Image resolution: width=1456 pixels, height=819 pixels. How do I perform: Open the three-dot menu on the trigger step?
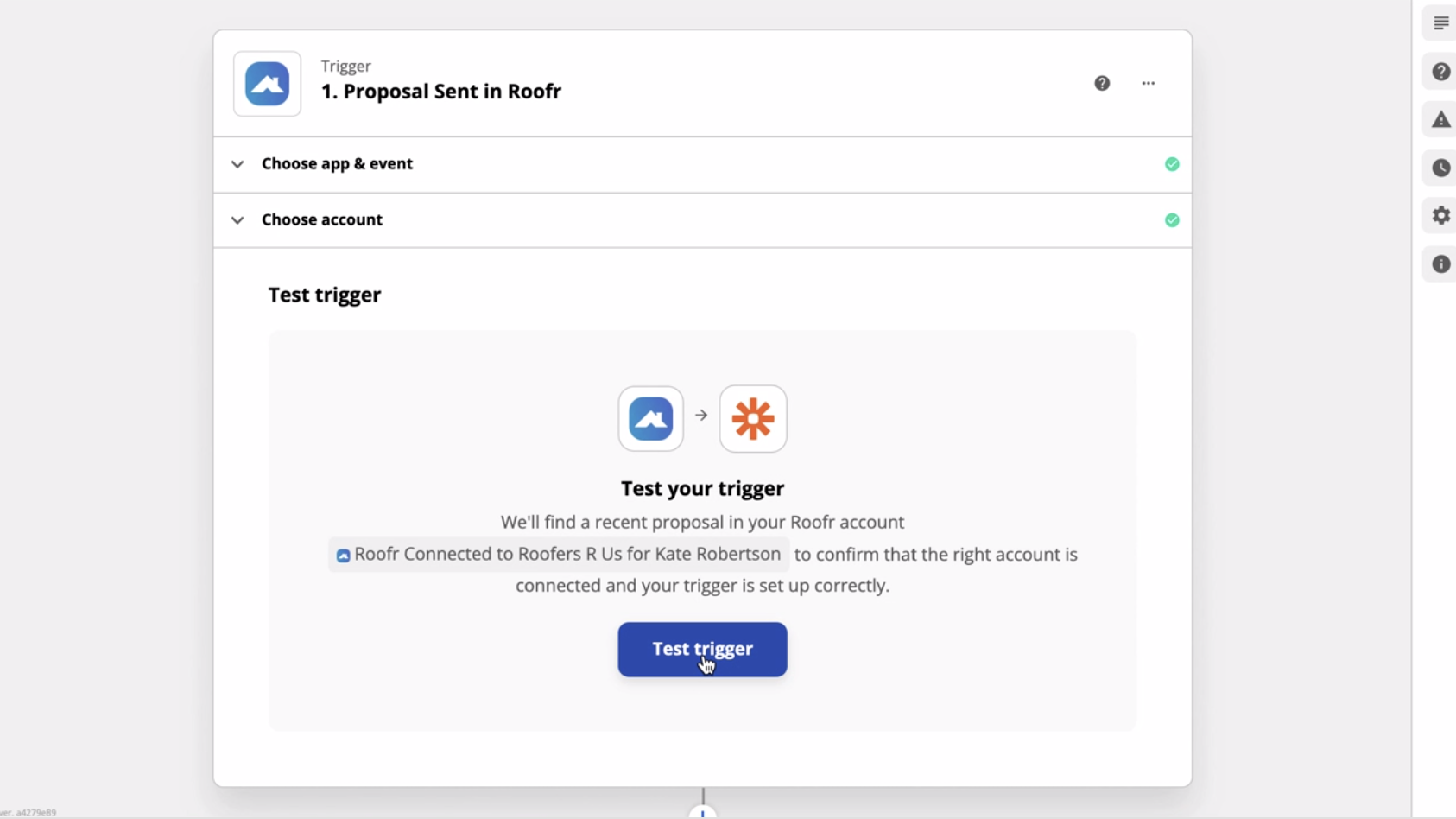click(x=1149, y=83)
